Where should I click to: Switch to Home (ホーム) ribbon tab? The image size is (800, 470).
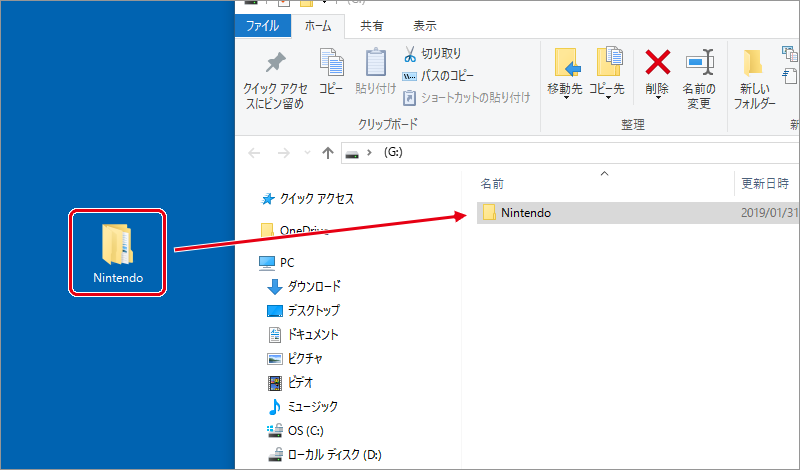pyautogui.click(x=318, y=26)
